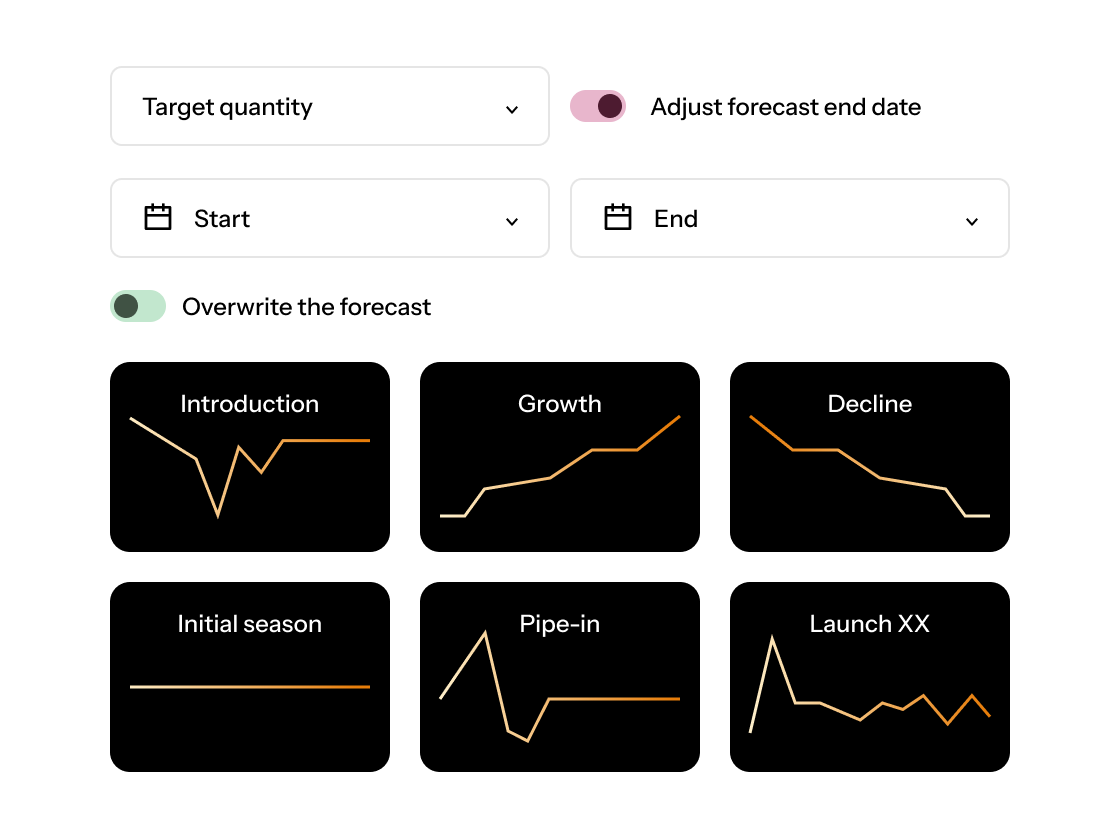Screen dimensions: 1120x840
Task: Pick the Initial season flat-line pattern
Action: click(249, 676)
